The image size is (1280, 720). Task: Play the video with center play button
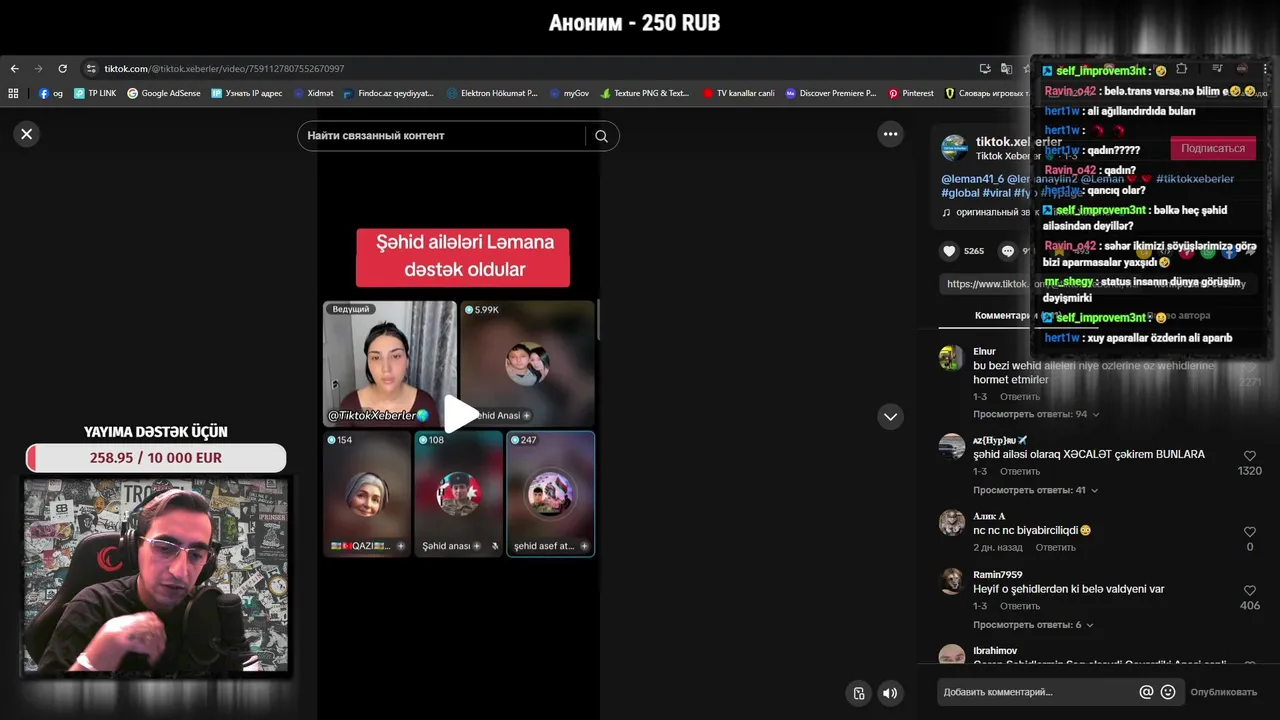461,415
